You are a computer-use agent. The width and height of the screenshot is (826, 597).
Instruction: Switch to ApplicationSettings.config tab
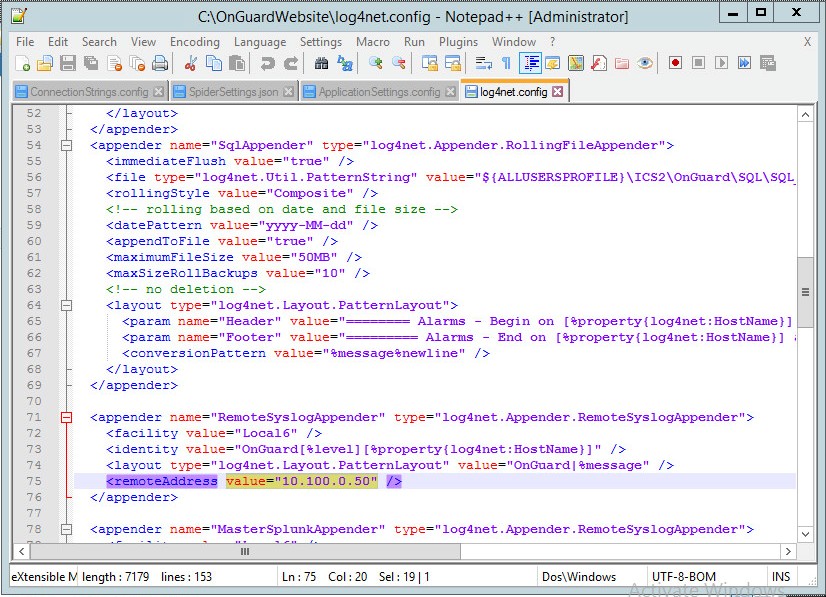pyautogui.click(x=379, y=92)
